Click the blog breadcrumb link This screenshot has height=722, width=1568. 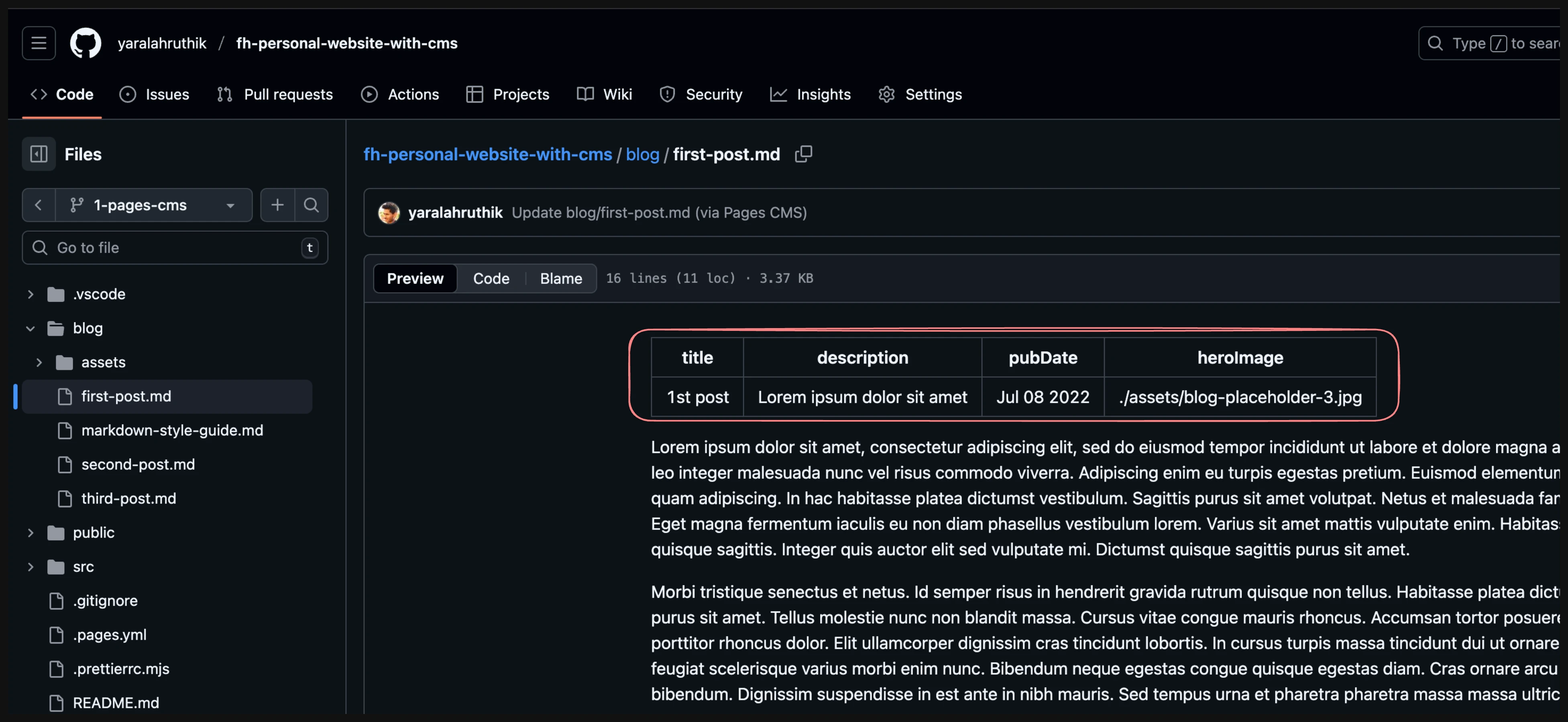(642, 154)
